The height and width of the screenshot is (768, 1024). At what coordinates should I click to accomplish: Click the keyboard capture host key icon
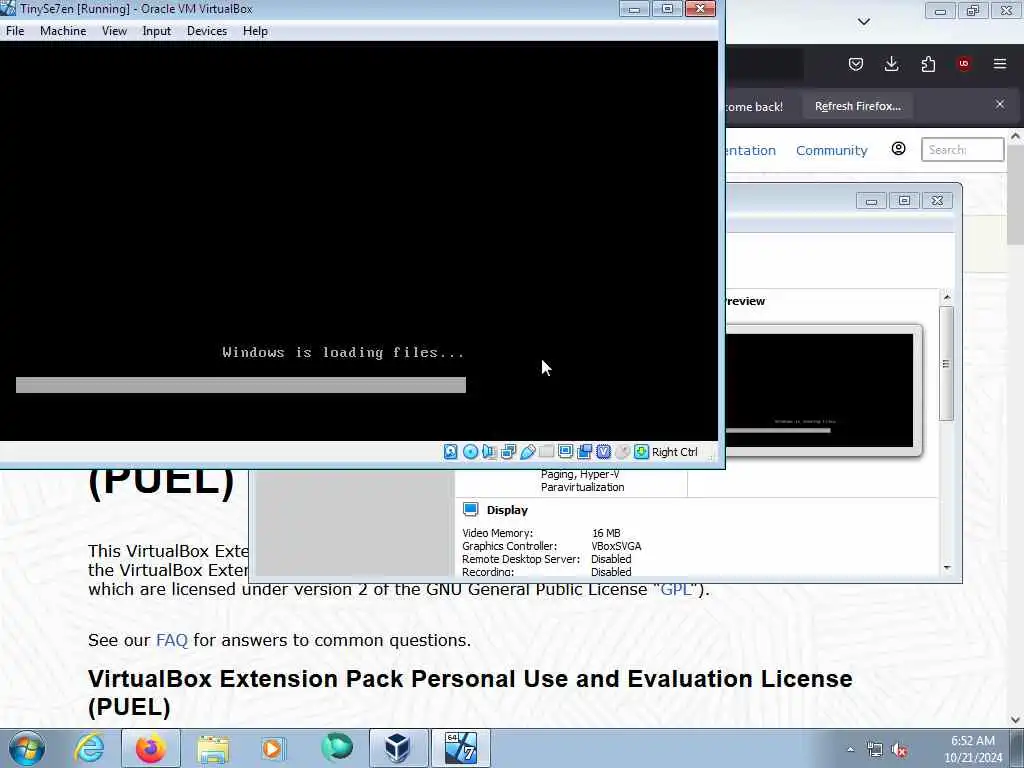coord(642,452)
